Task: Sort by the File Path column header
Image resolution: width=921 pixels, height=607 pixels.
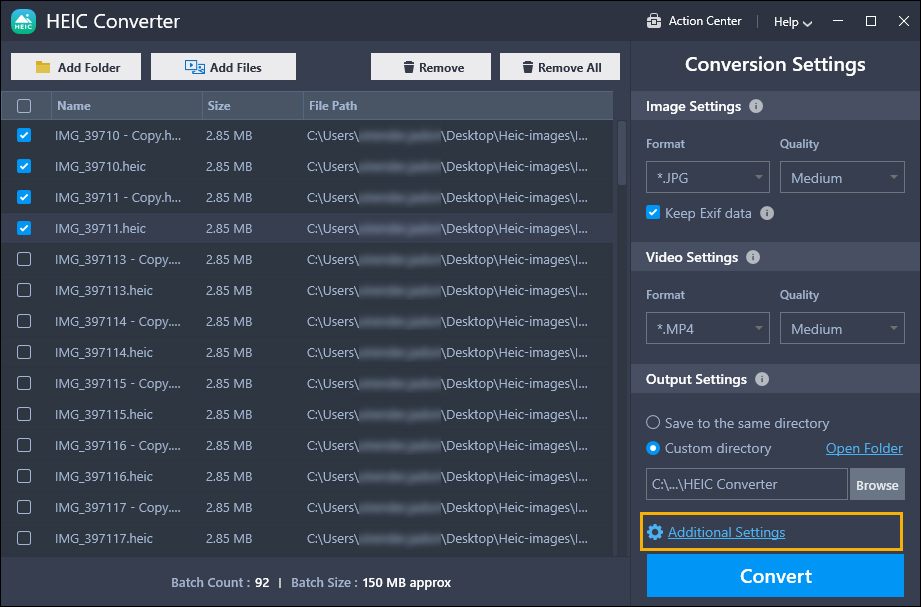Action: point(458,106)
